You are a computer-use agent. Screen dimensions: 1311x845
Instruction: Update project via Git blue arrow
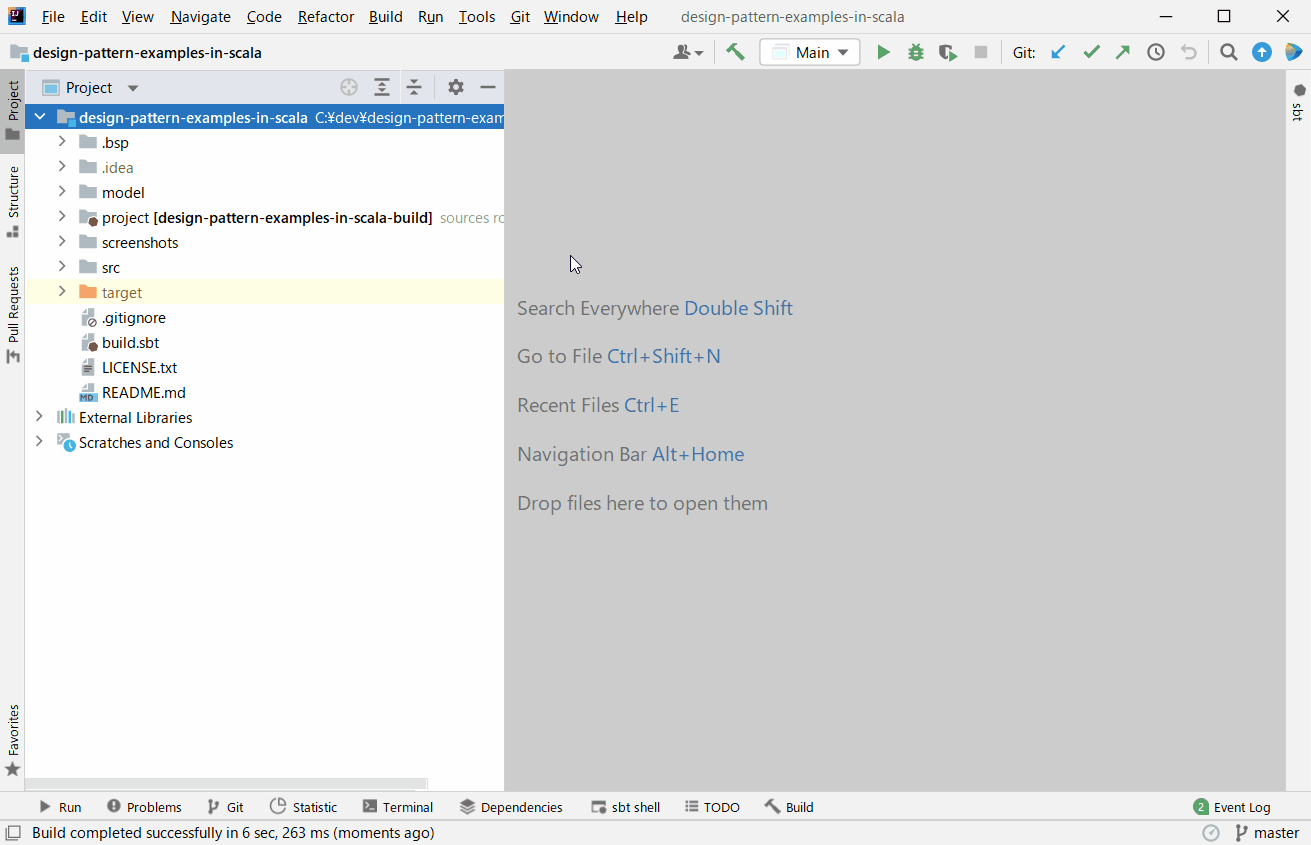tap(1058, 52)
